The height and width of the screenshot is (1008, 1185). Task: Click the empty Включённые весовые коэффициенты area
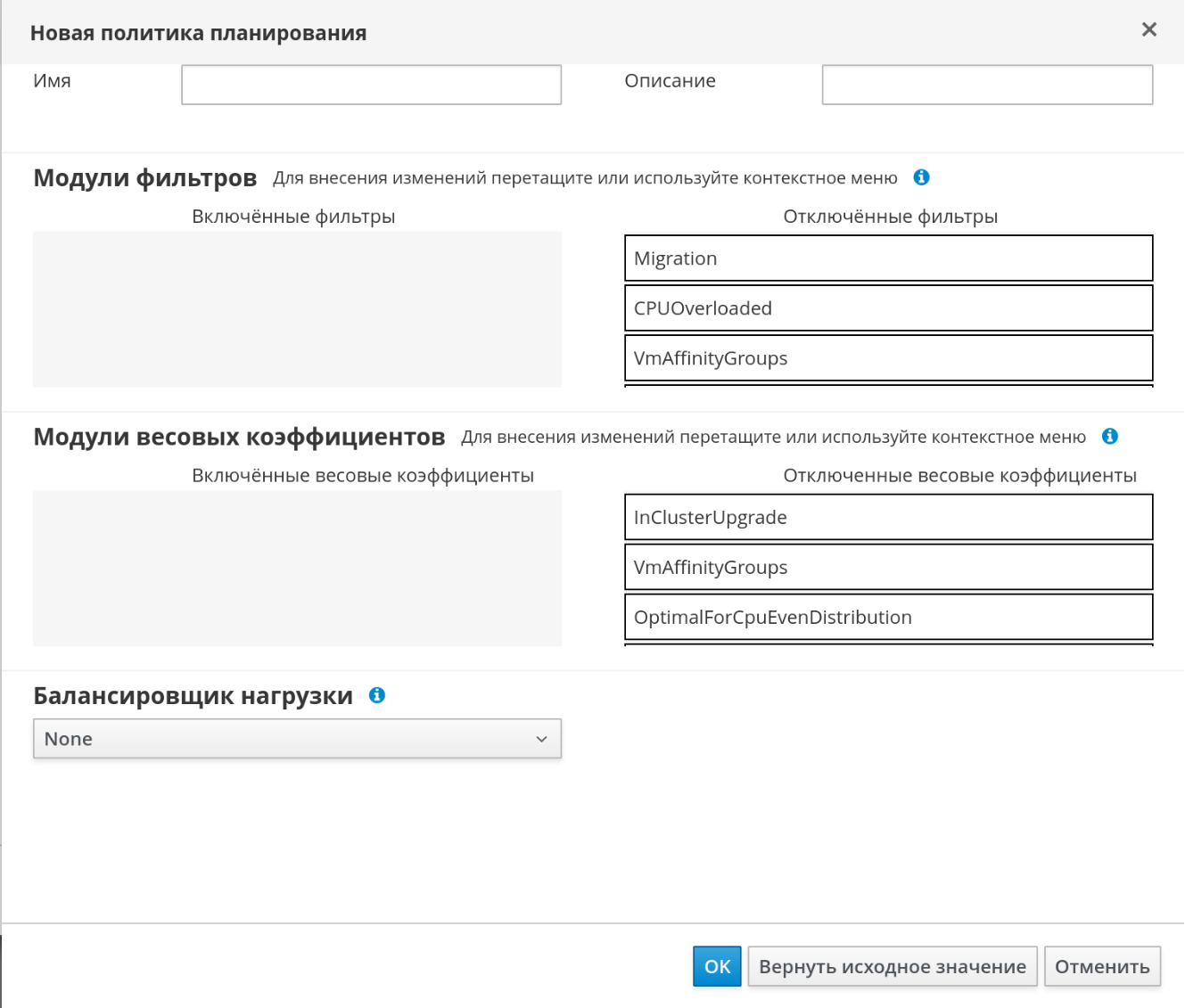(297, 568)
